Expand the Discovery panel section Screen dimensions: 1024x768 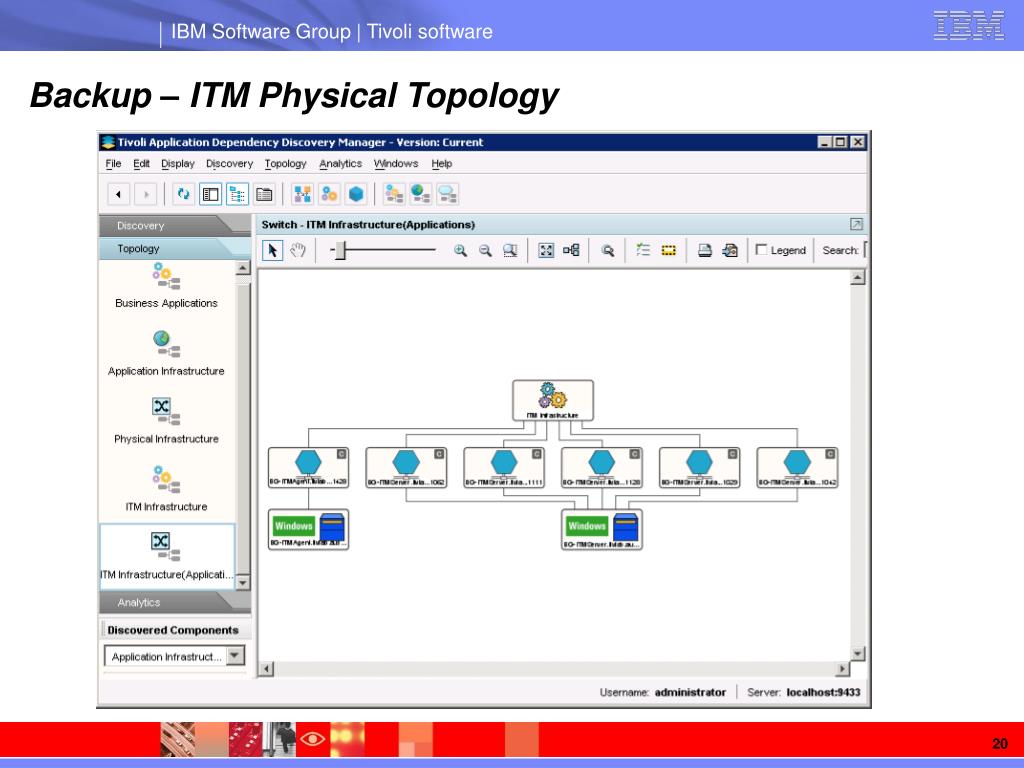[x=173, y=225]
